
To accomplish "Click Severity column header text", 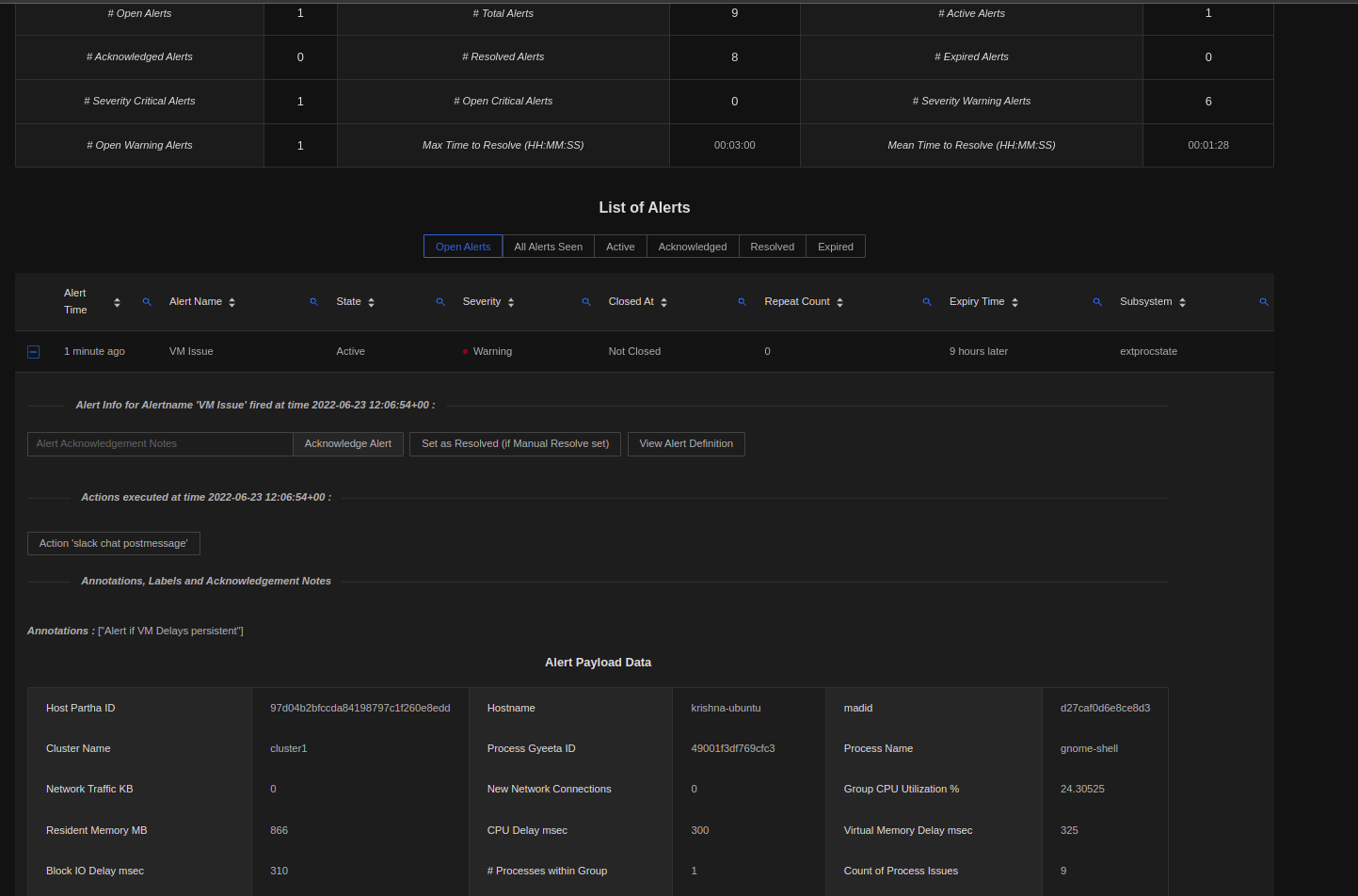I will (x=482, y=302).
